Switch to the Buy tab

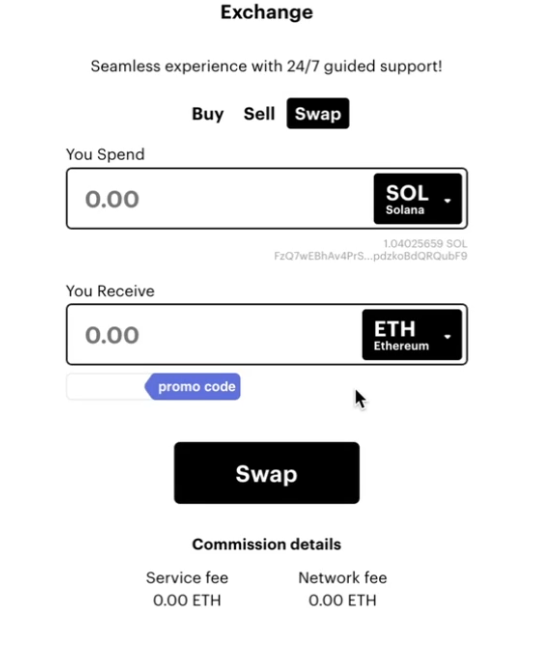(207, 114)
